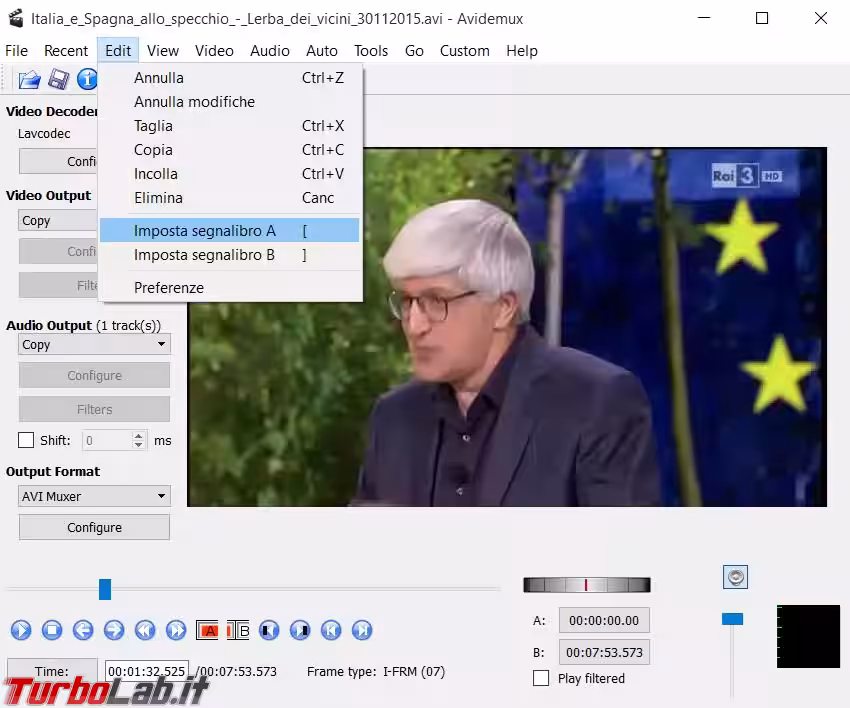Open the Tools menu

tap(370, 51)
